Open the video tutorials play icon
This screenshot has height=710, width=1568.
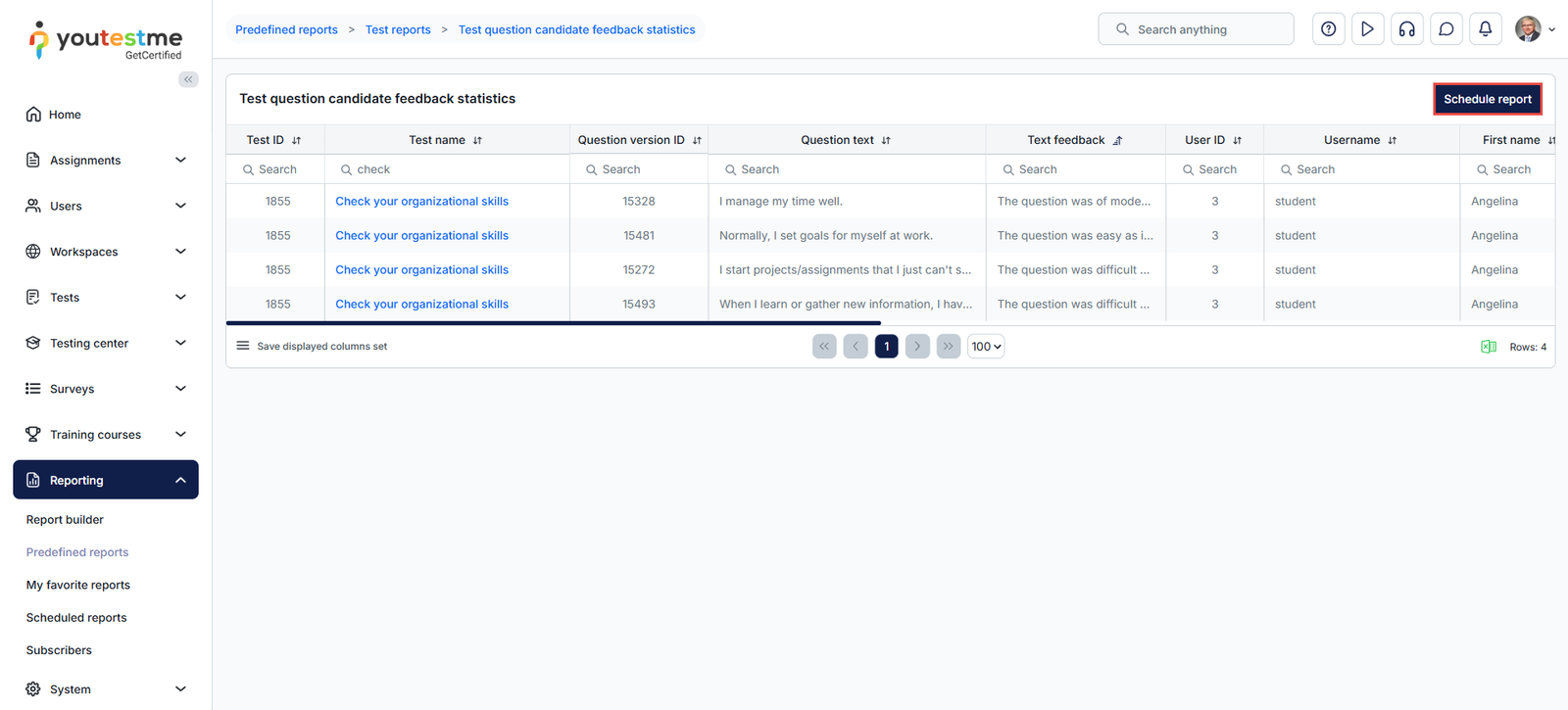click(x=1367, y=29)
